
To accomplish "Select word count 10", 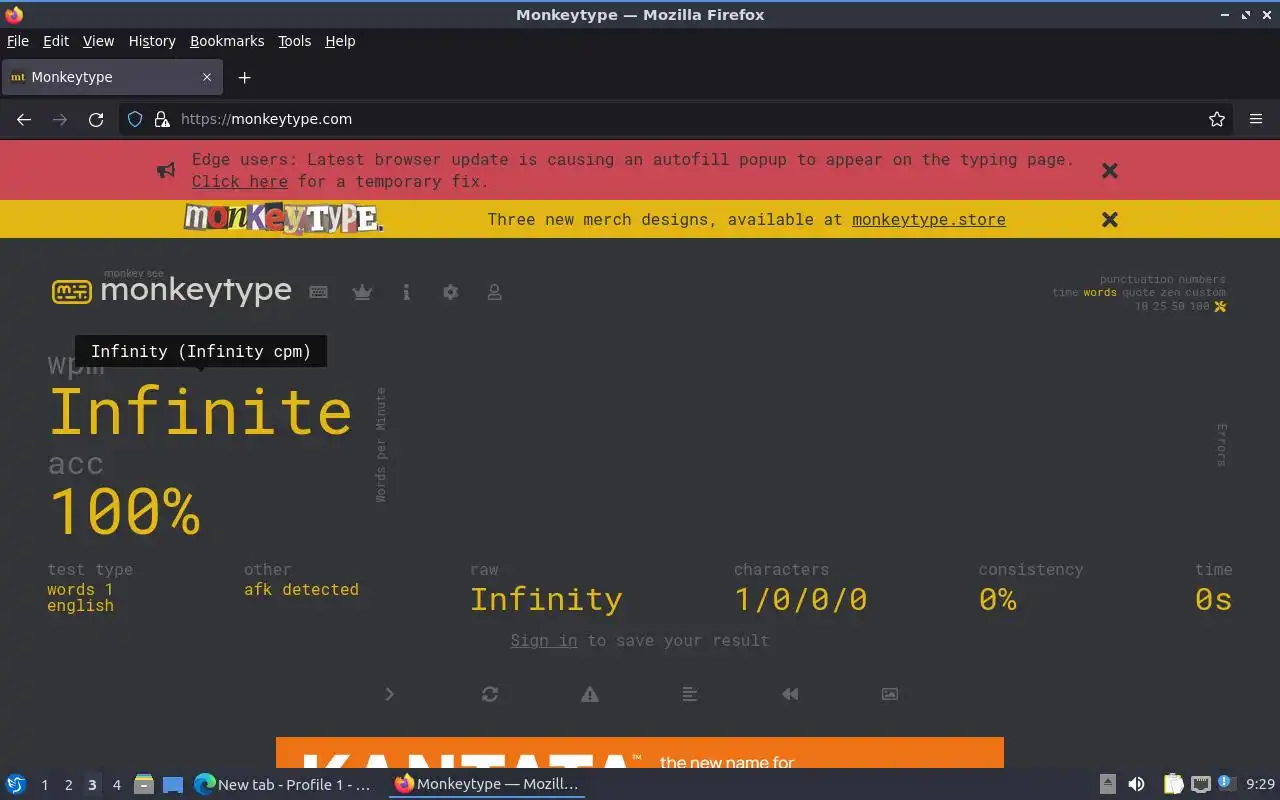I will point(1141,306).
